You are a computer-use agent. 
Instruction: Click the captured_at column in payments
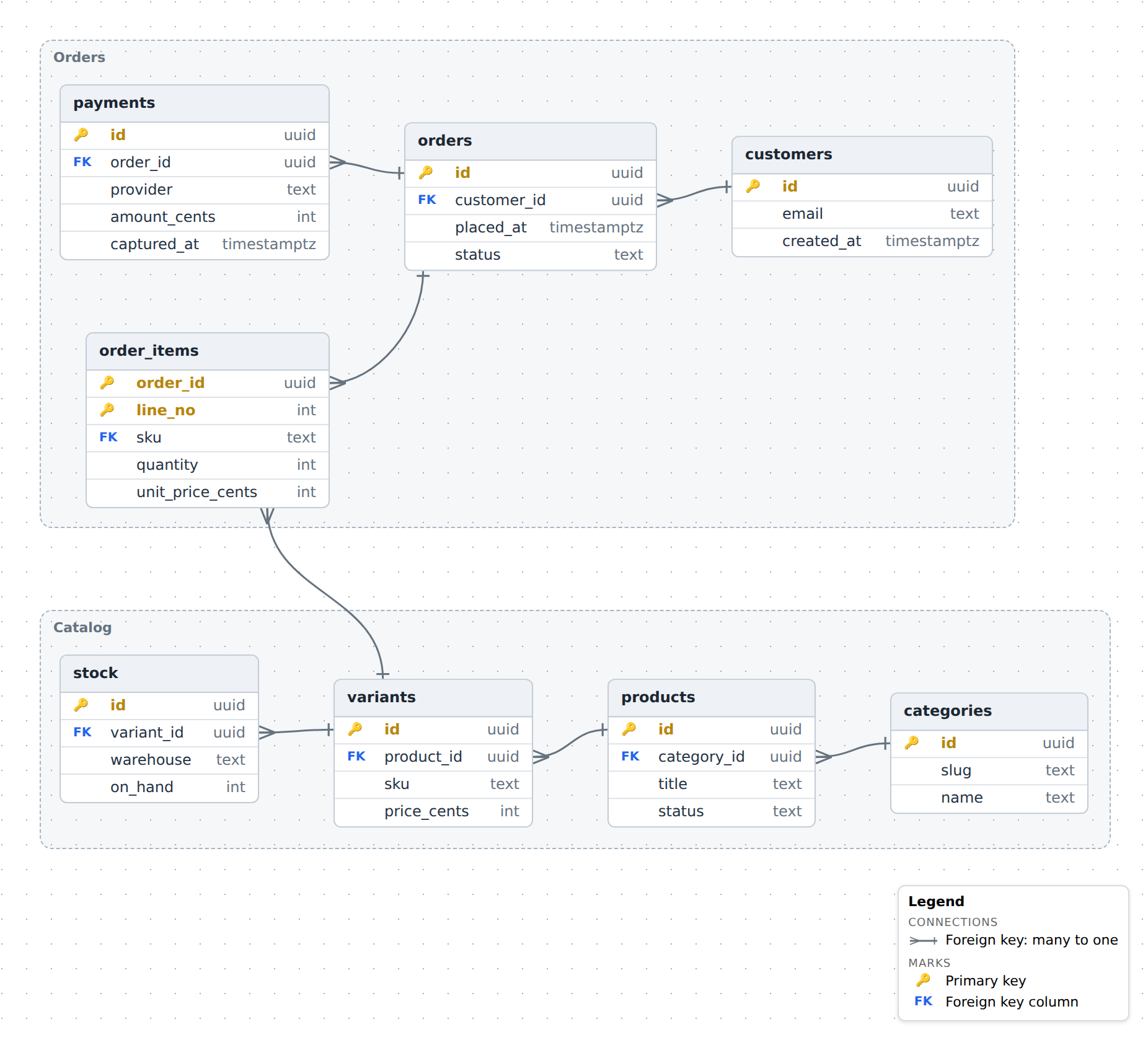(195, 244)
